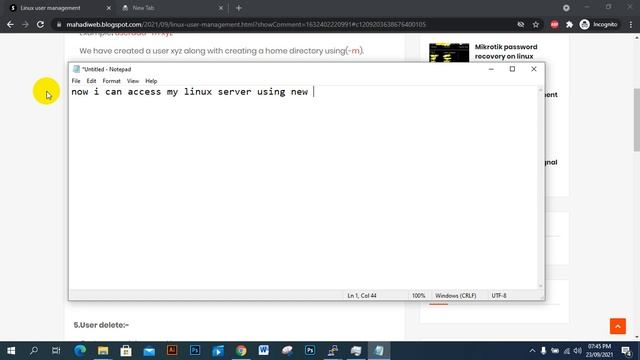This screenshot has height=360, width=640.
Task: Maximize the Notepad window
Action: point(512,69)
